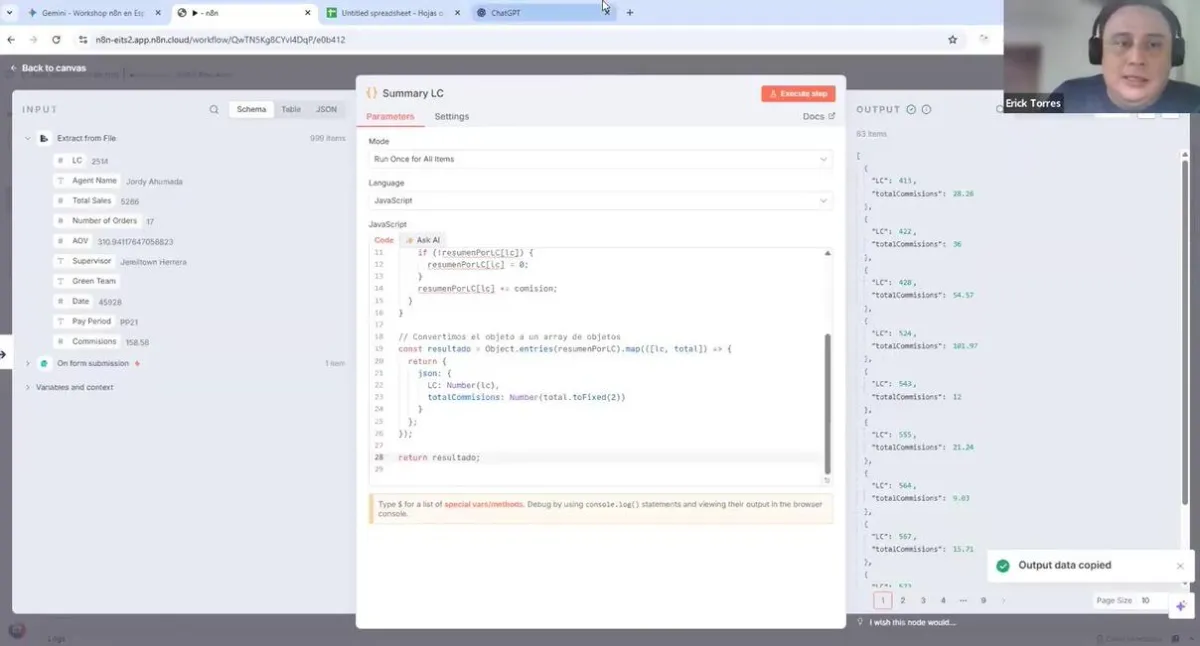Expand Variables and context section

pos(28,387)
